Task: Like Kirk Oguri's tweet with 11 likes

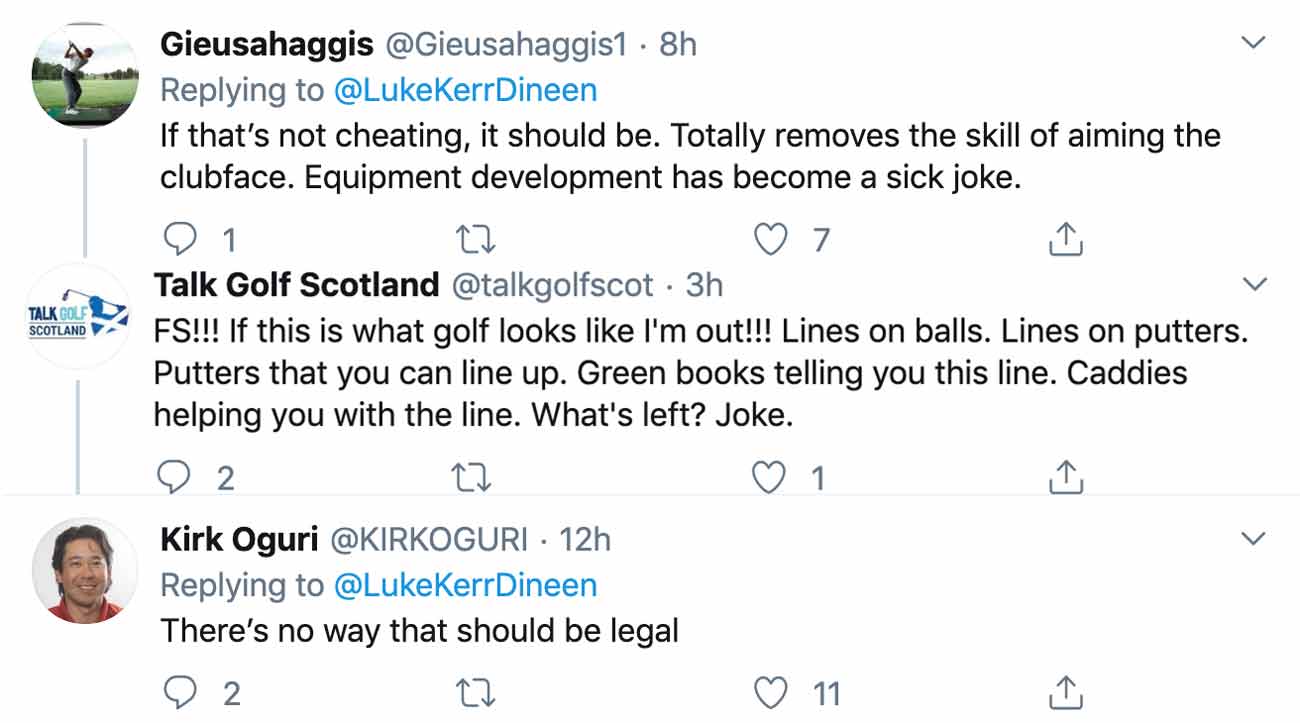Action: click(x=772, y=692)
